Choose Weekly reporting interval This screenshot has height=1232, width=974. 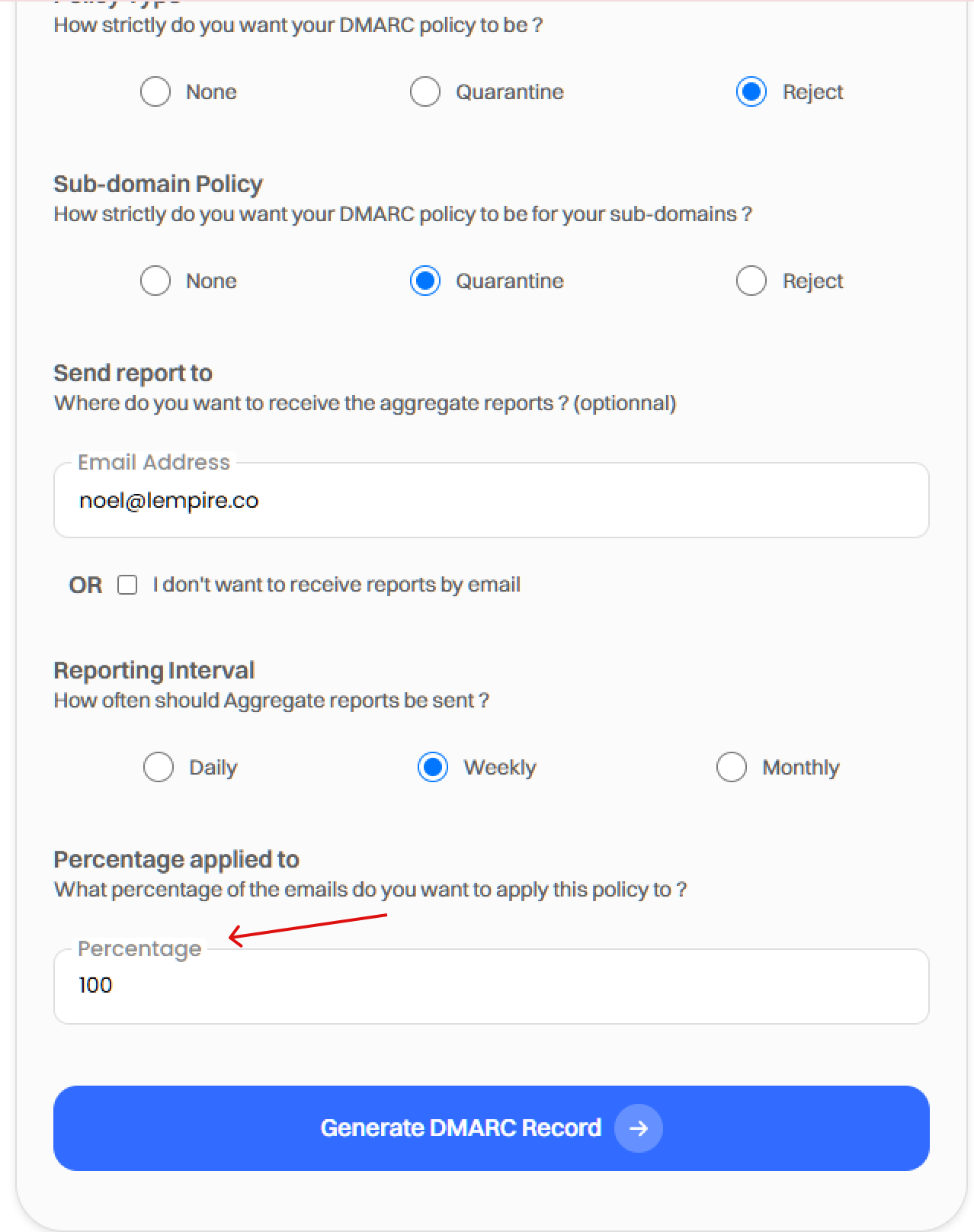click(433, 768)
